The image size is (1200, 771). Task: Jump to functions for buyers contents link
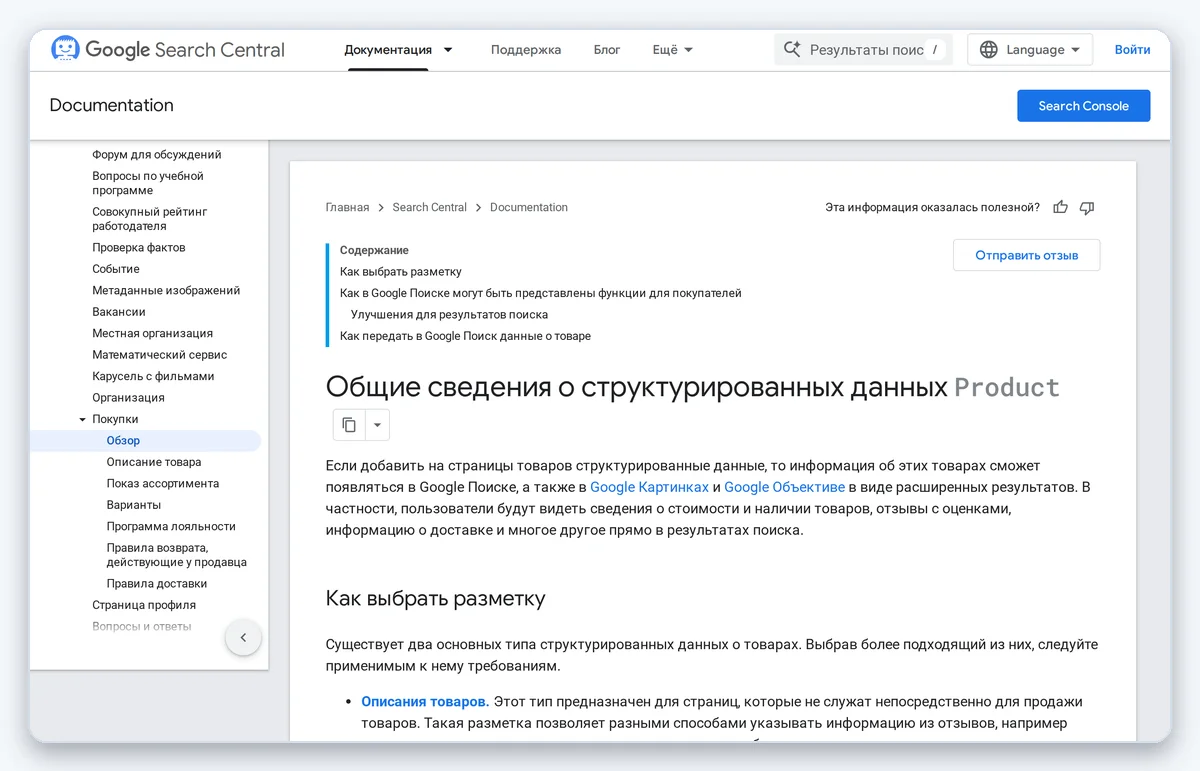pos(541,293)
